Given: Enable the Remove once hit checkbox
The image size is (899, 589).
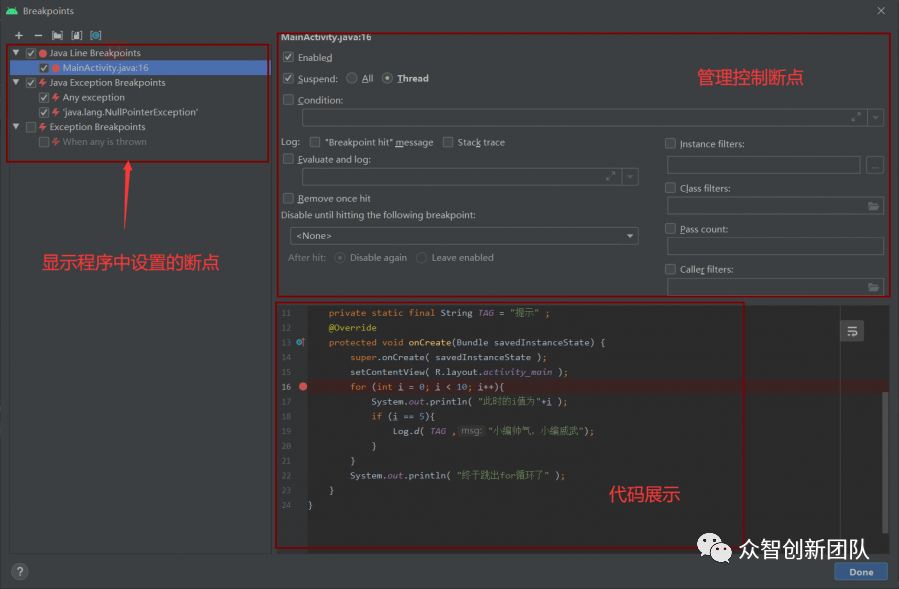Looking at the screenshot, I should point(288,198).
